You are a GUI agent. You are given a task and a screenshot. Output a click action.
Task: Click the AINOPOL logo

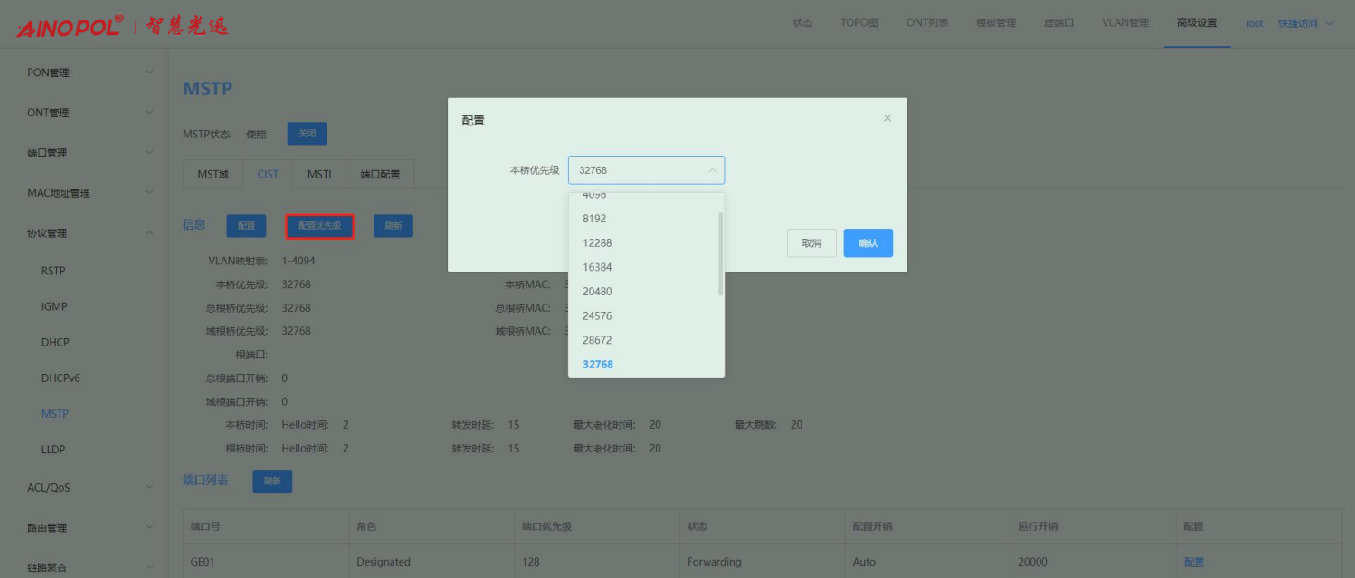tap(70, 25)
